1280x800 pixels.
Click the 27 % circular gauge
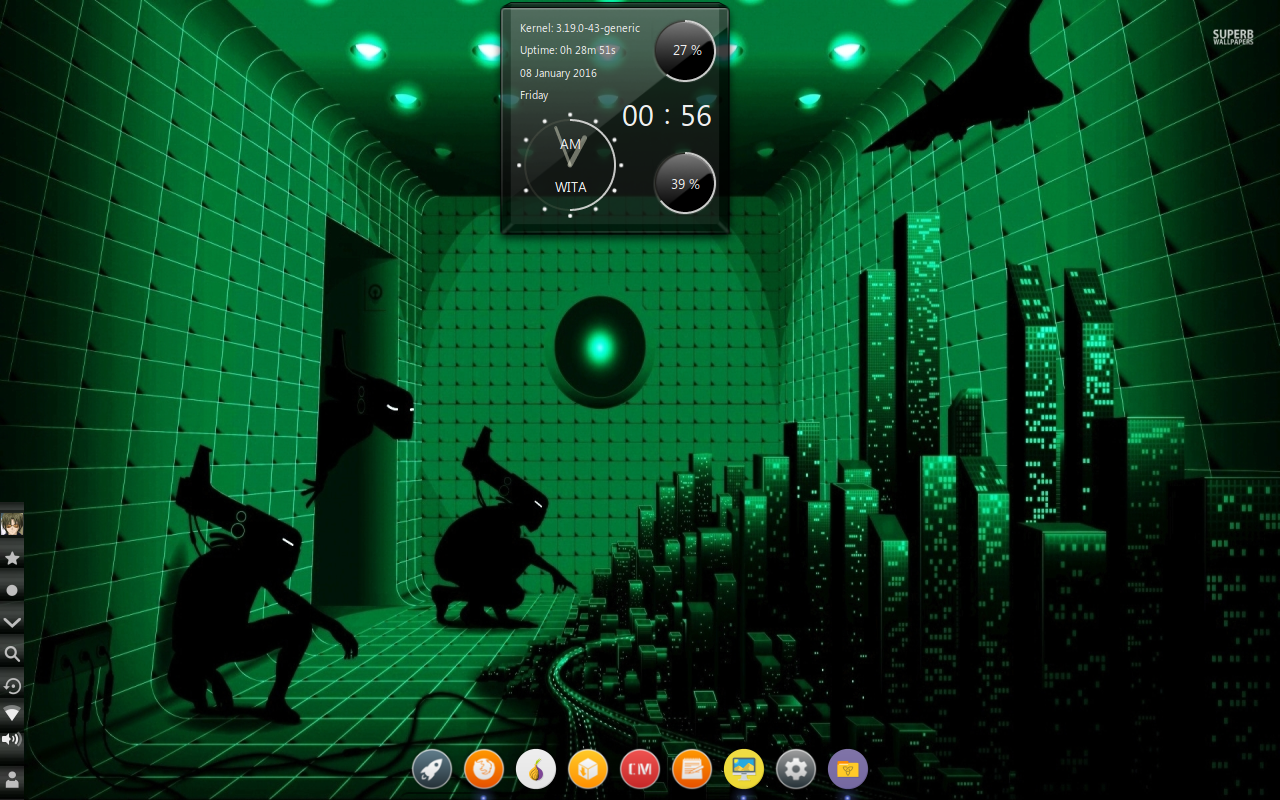pos(685,50)
